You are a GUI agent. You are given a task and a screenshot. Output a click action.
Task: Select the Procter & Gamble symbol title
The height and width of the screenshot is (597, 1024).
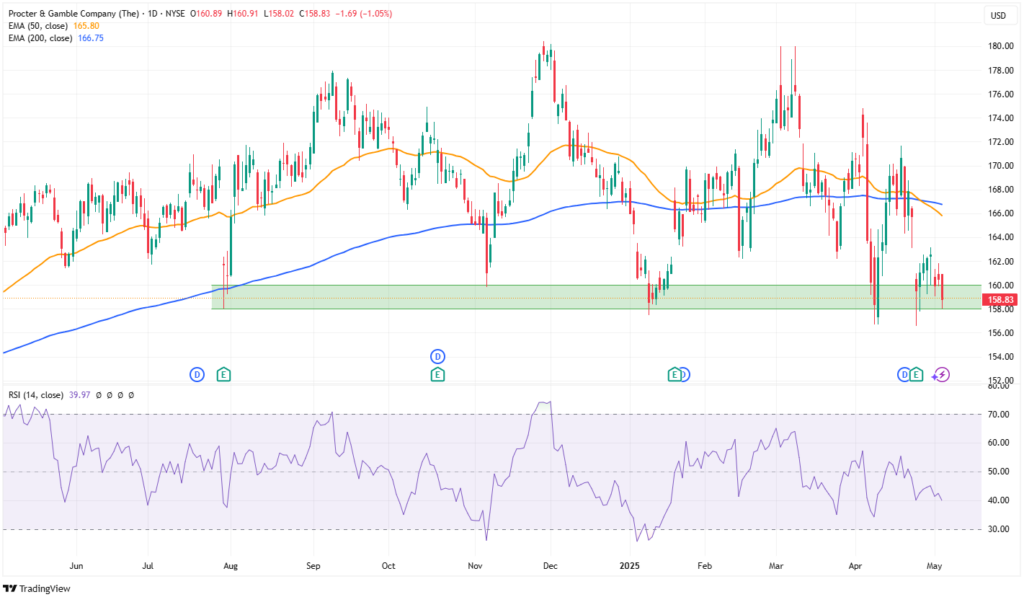point(73,14)
